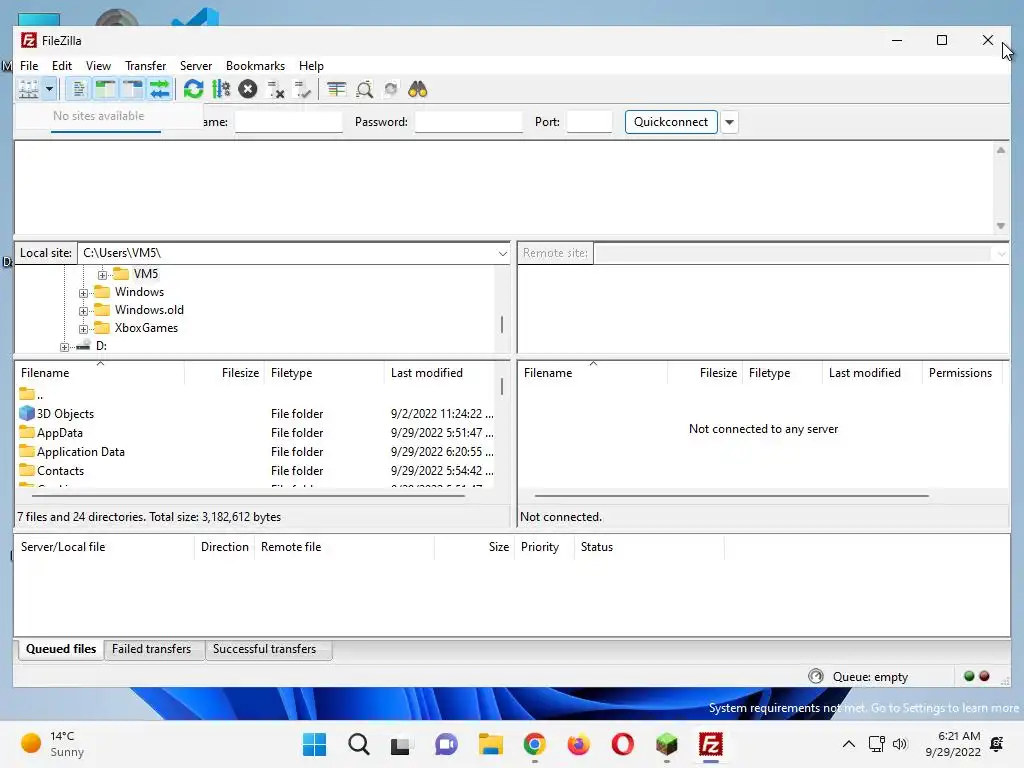
Task: Launch Firefox from taskbar
Action: click(x=579, y=744)
